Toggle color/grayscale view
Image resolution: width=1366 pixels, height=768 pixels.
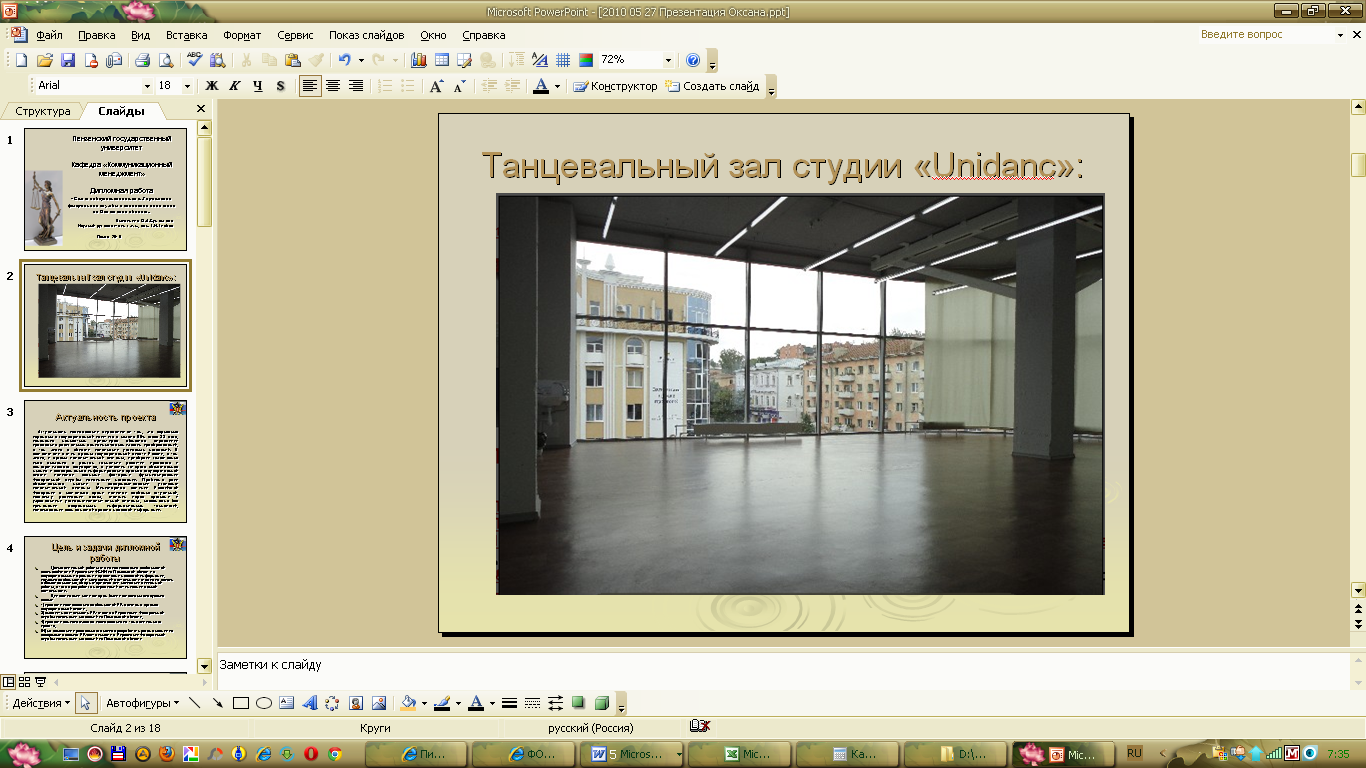[x=586, y=60]
